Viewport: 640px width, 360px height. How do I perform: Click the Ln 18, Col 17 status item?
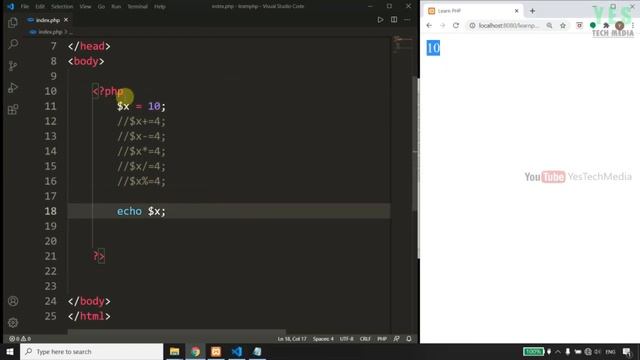point(292,339)
